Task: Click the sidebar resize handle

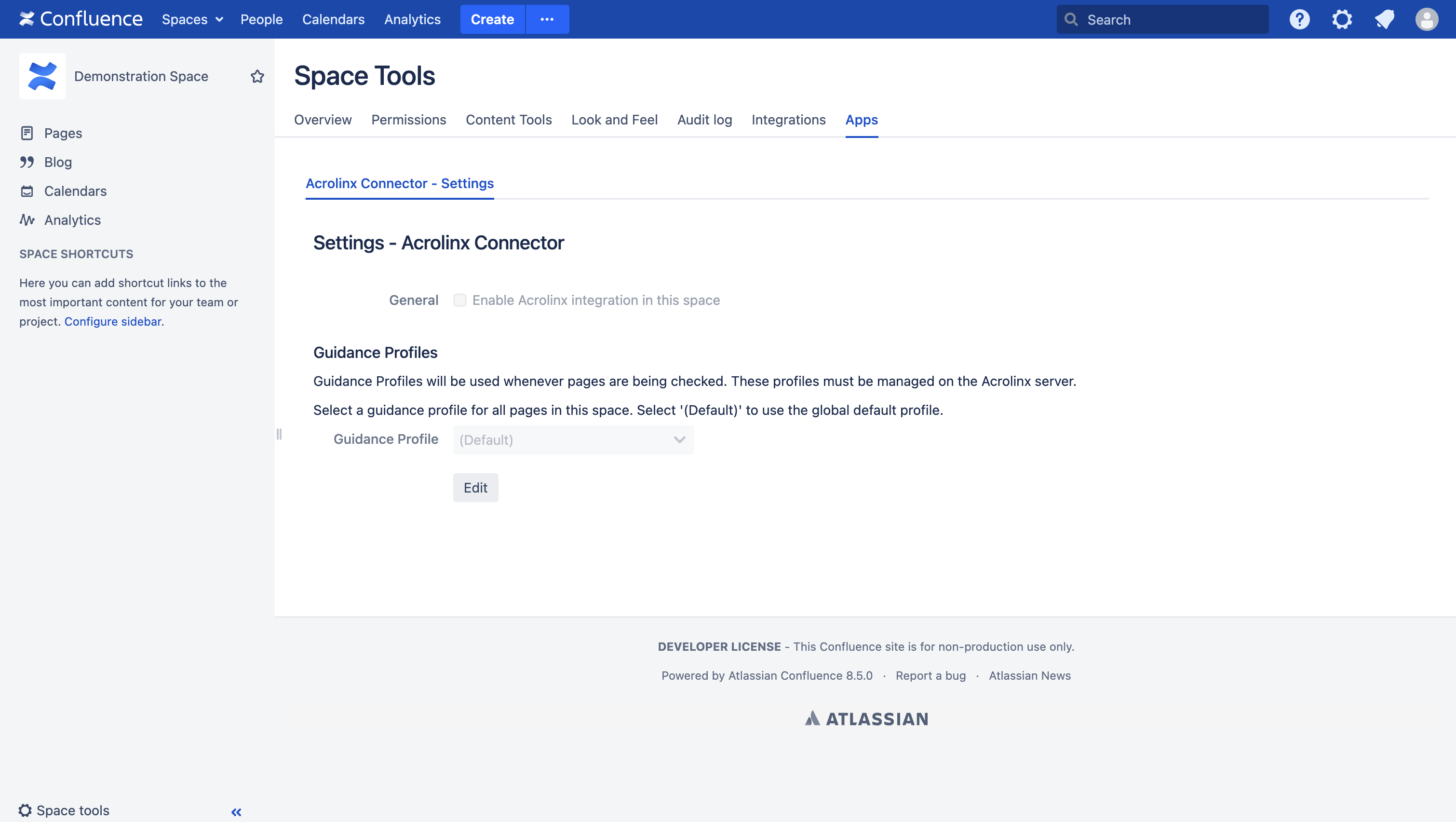Action: tap(279, 434)
